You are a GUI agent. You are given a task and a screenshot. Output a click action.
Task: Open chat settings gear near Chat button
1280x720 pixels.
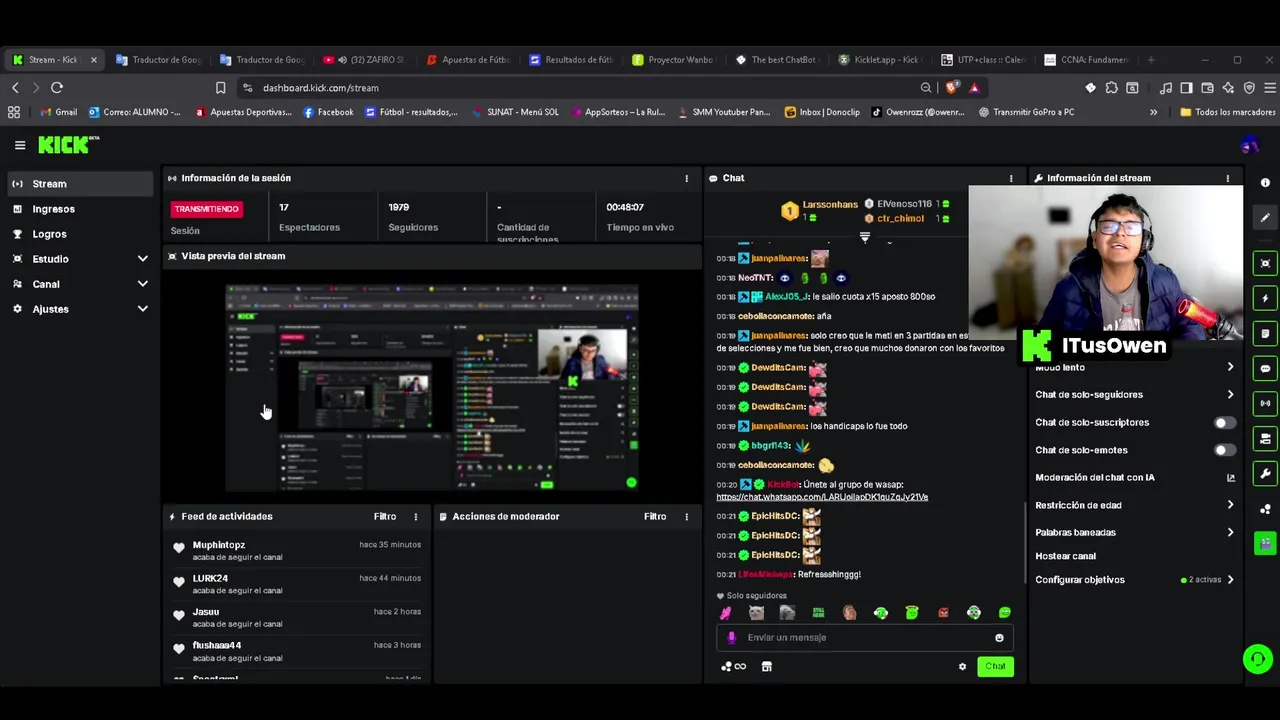click(962, 666)
